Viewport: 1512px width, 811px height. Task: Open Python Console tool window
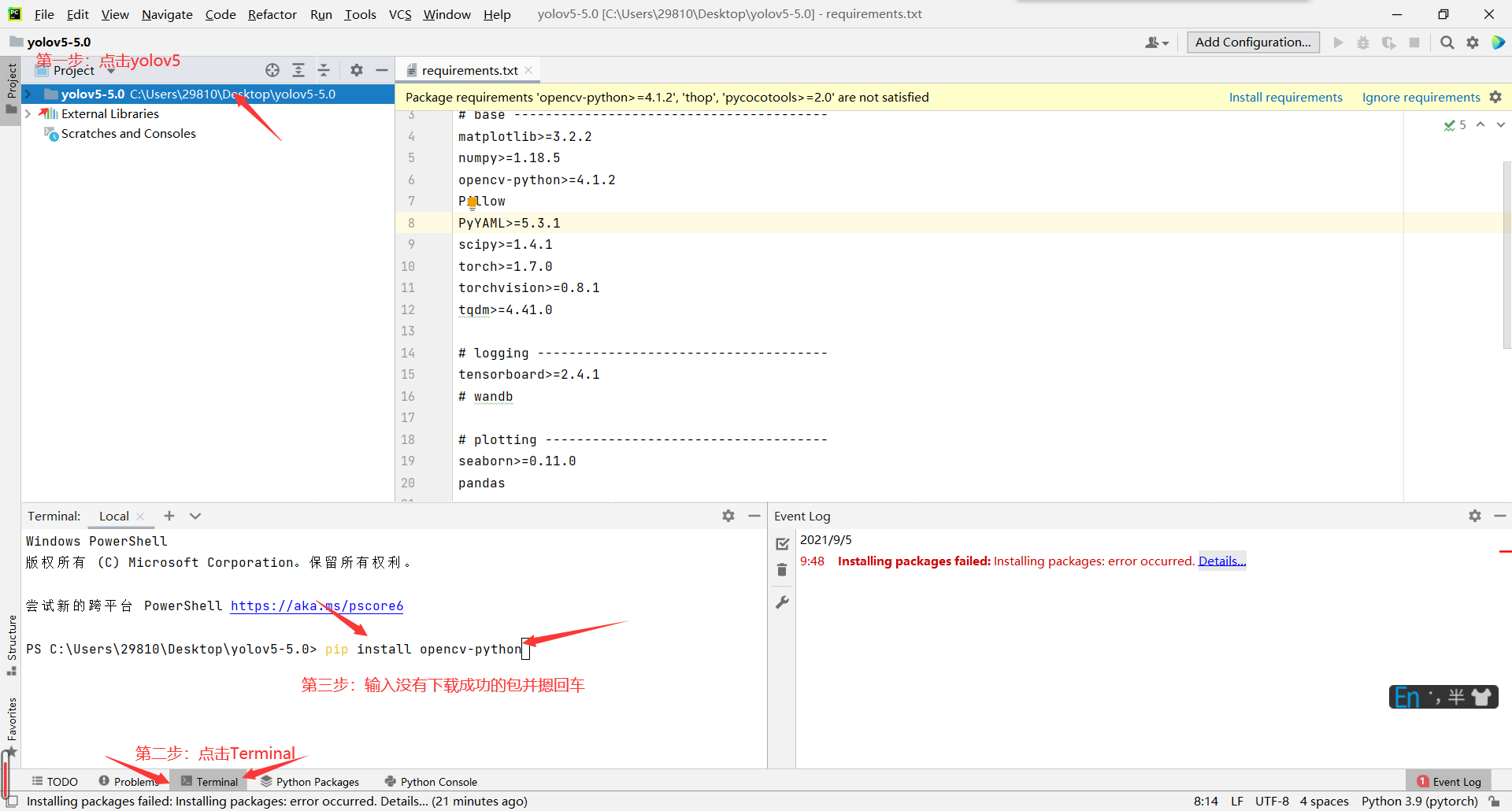pyautogui.click(x=431, y=781)
